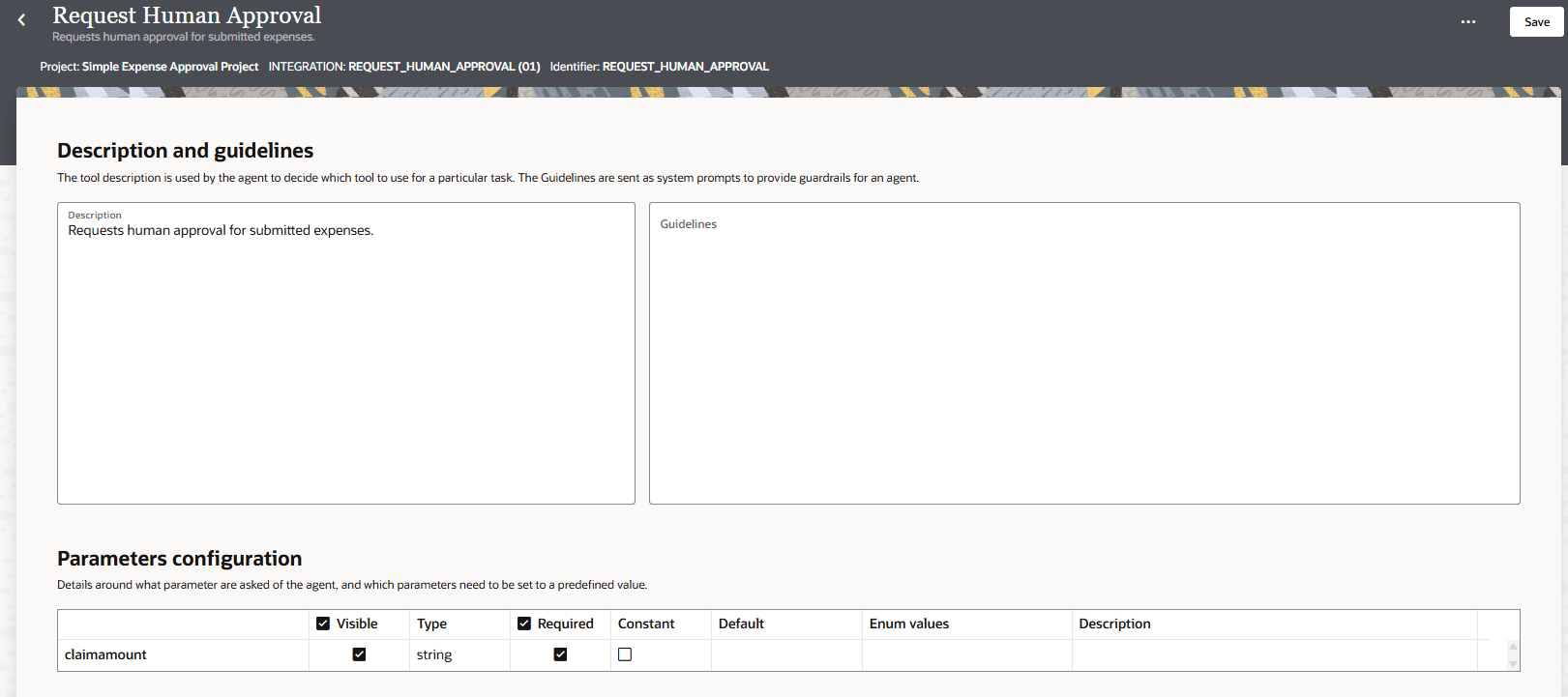This screenshot has height=697, width=1568.
Task: Go back using the left chevron
Action: pos(21,19)
